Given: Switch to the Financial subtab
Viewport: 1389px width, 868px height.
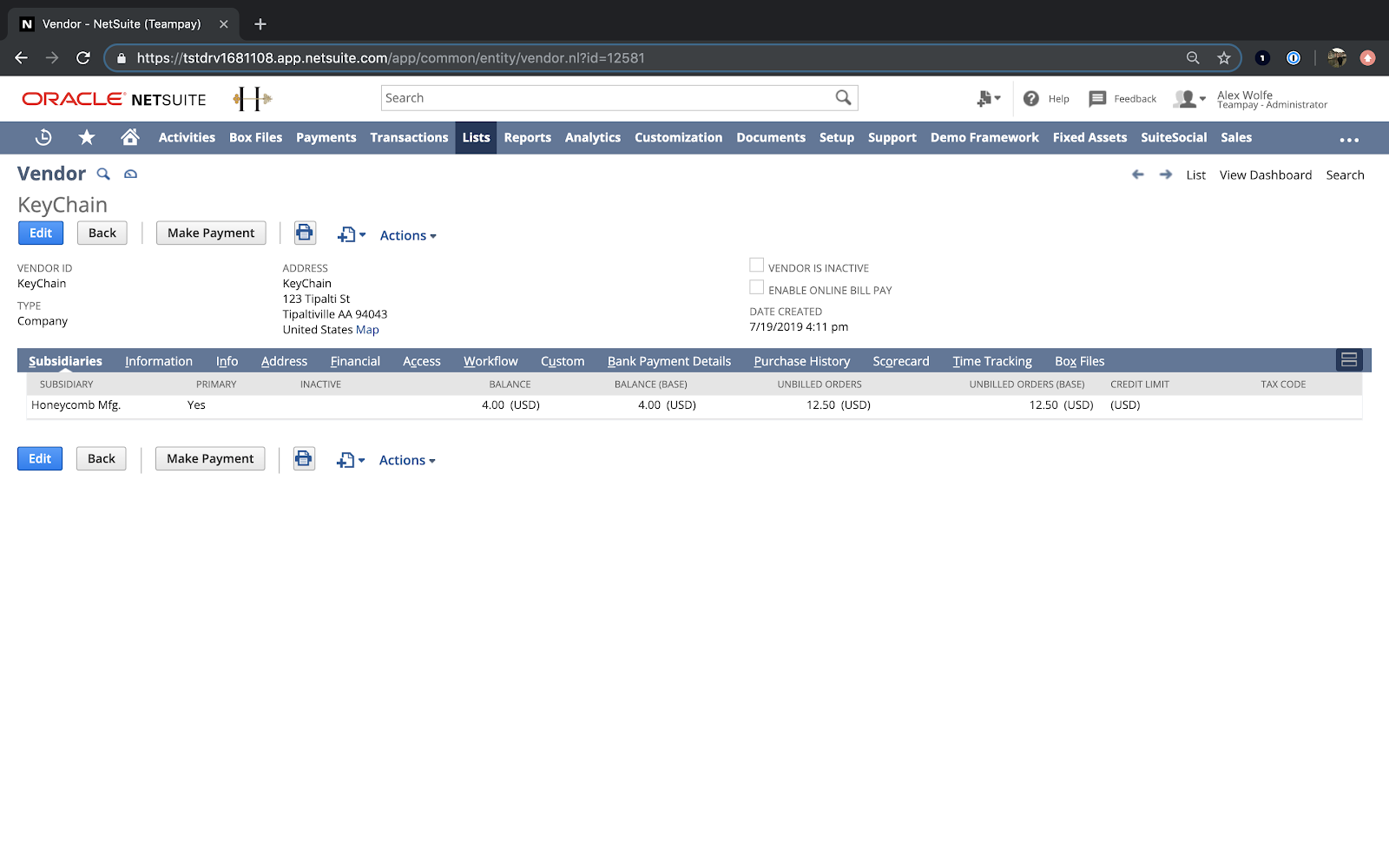Looking at the screenshot, I should 355,361.
